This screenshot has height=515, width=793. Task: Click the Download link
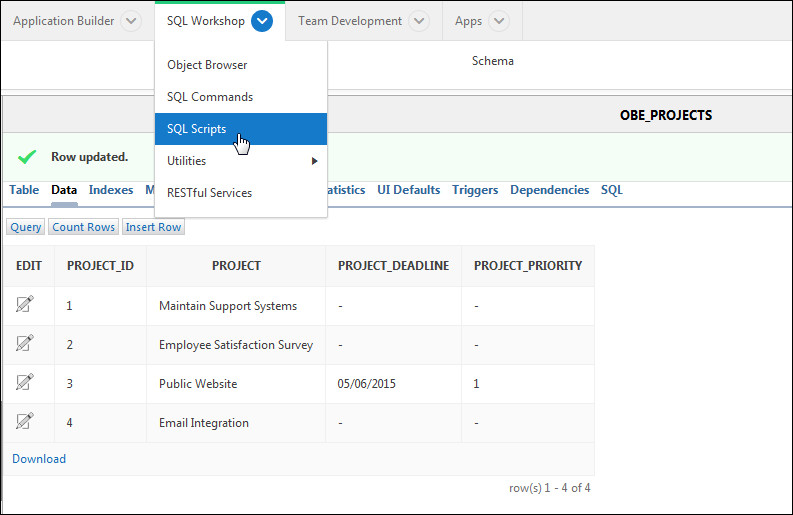[x=39, y=459]
